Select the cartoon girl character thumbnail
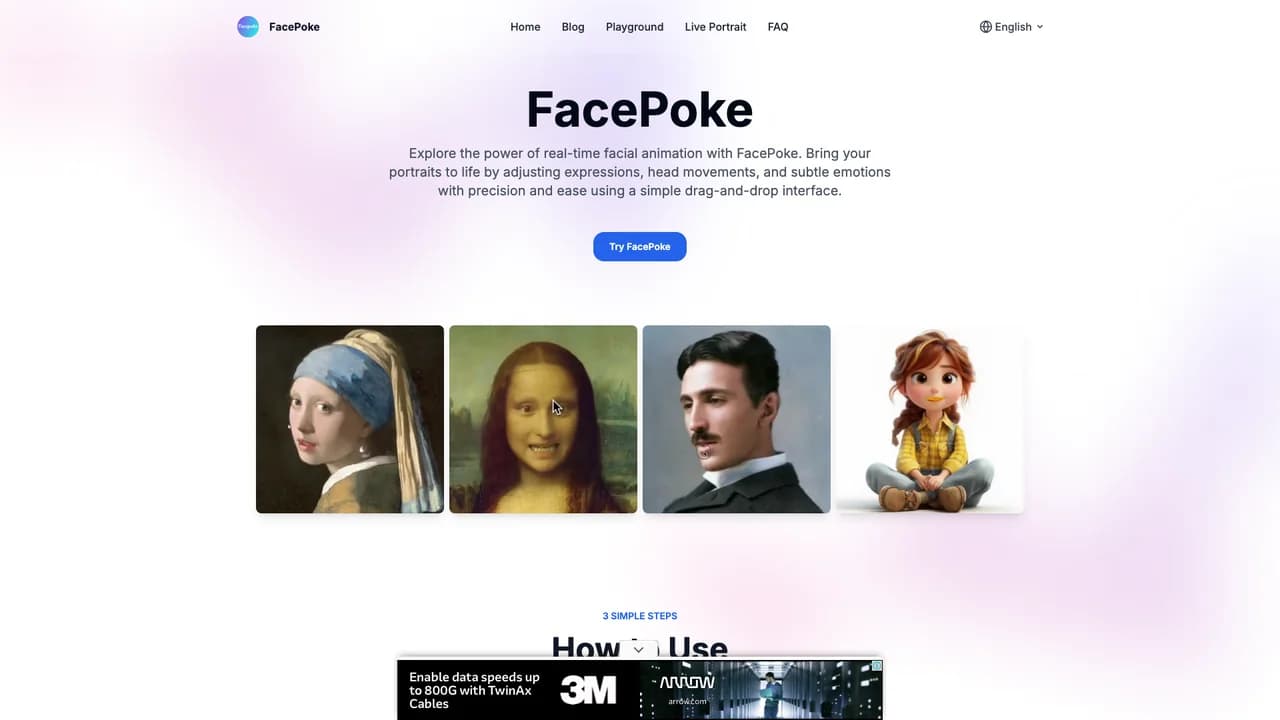 [929, 419]
